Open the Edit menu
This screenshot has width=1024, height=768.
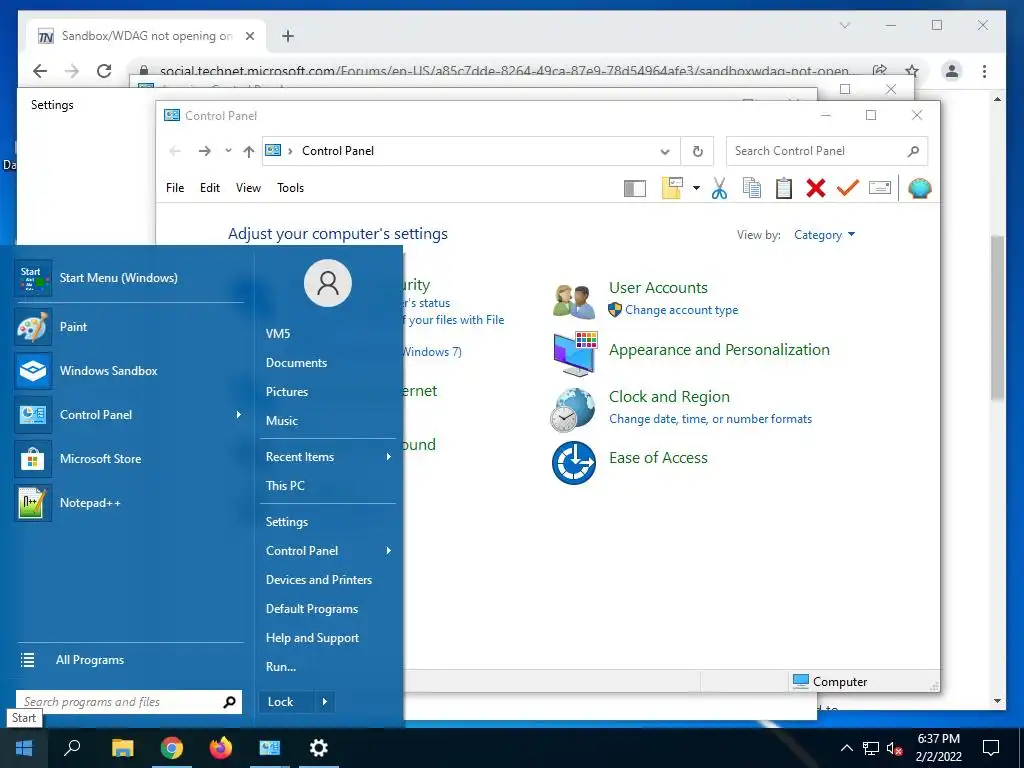point(210,188)
